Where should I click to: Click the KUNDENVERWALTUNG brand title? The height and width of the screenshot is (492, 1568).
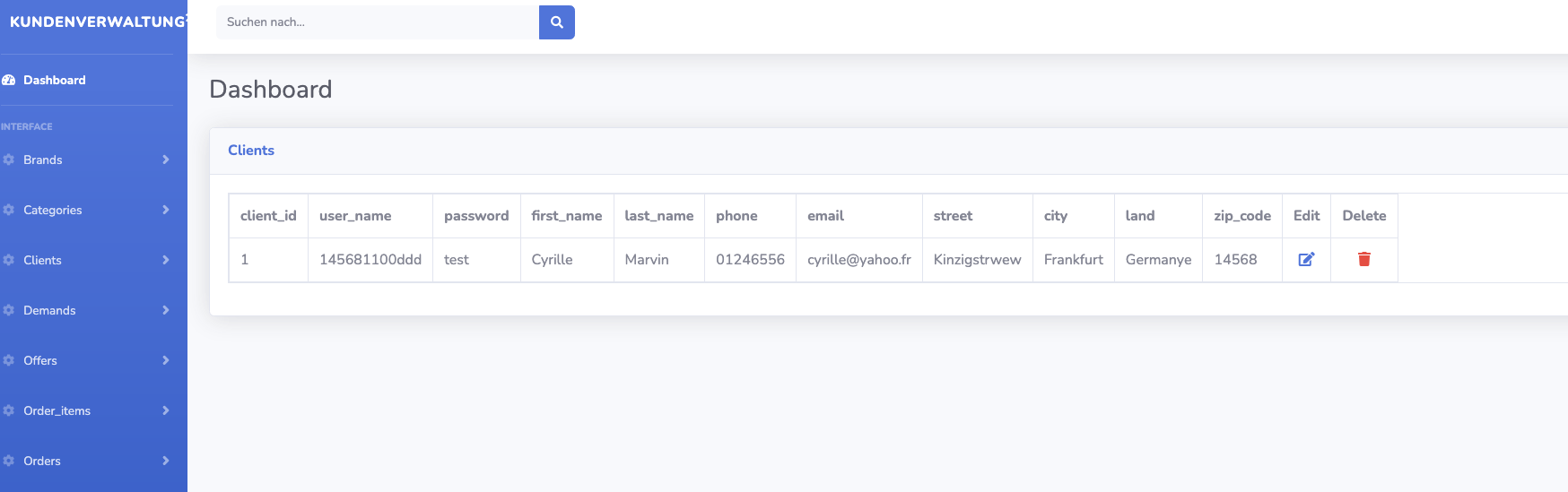(x=97, y=22)
